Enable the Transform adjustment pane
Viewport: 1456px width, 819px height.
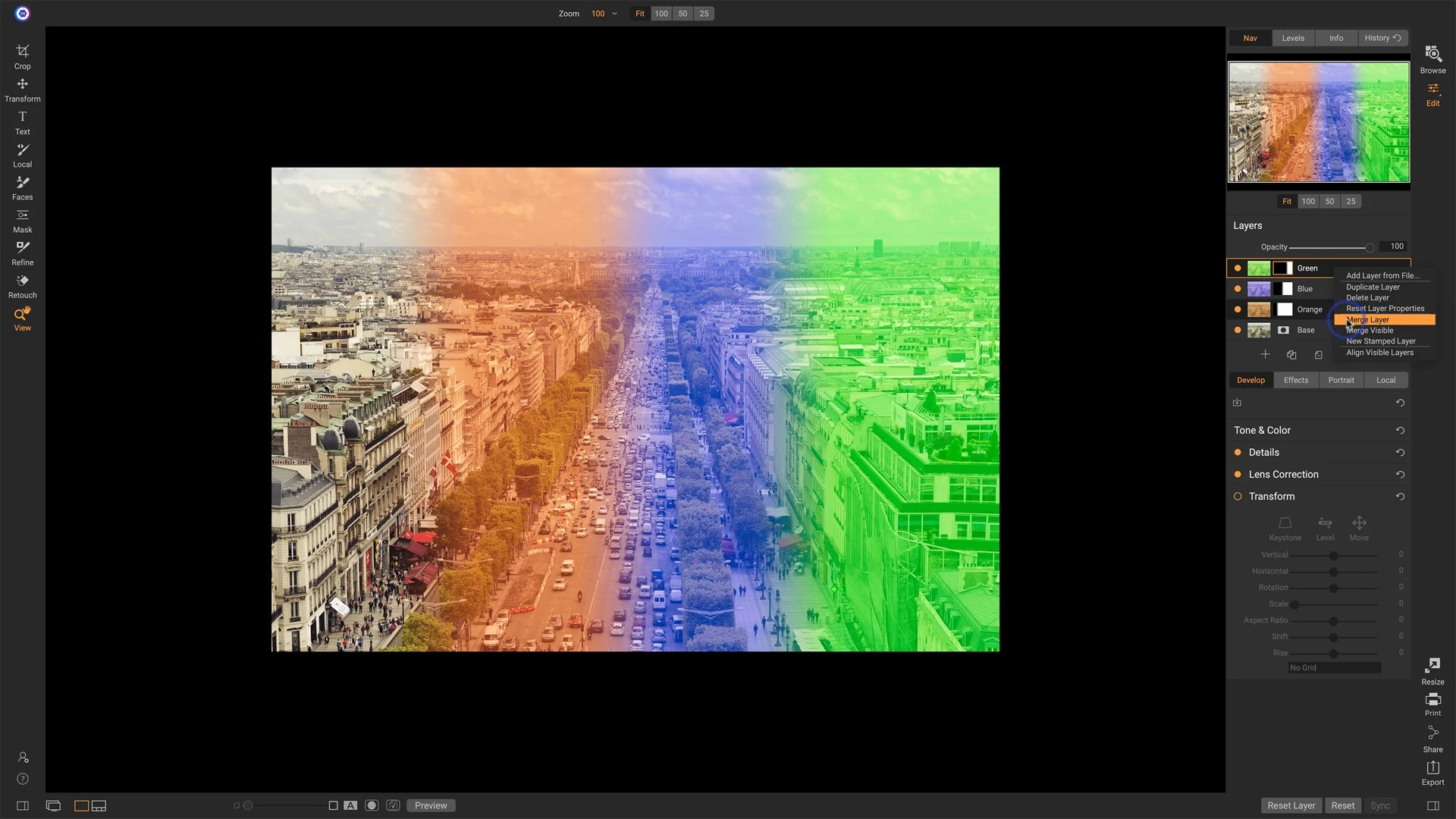tap(1238, 496)
